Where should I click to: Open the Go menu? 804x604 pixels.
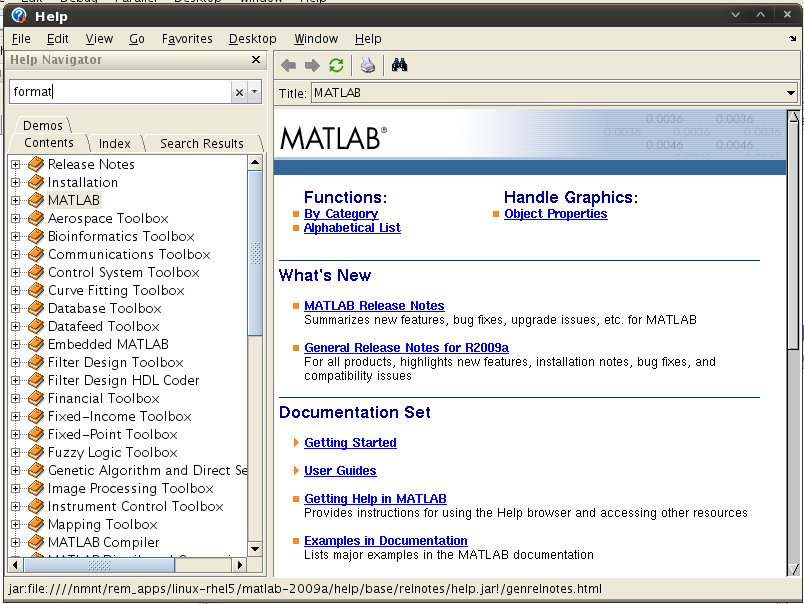point(136,39)
